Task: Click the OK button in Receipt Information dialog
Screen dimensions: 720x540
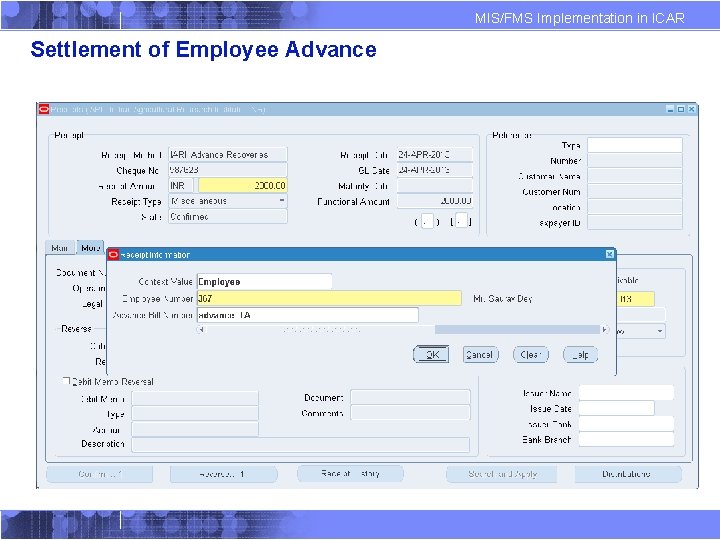Action: tap(431, 354)
